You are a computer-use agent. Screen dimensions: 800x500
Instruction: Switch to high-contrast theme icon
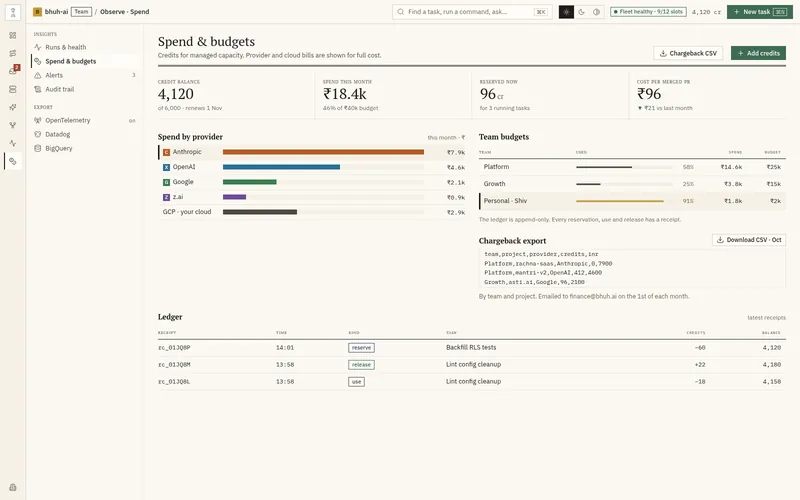coord(596,12)
